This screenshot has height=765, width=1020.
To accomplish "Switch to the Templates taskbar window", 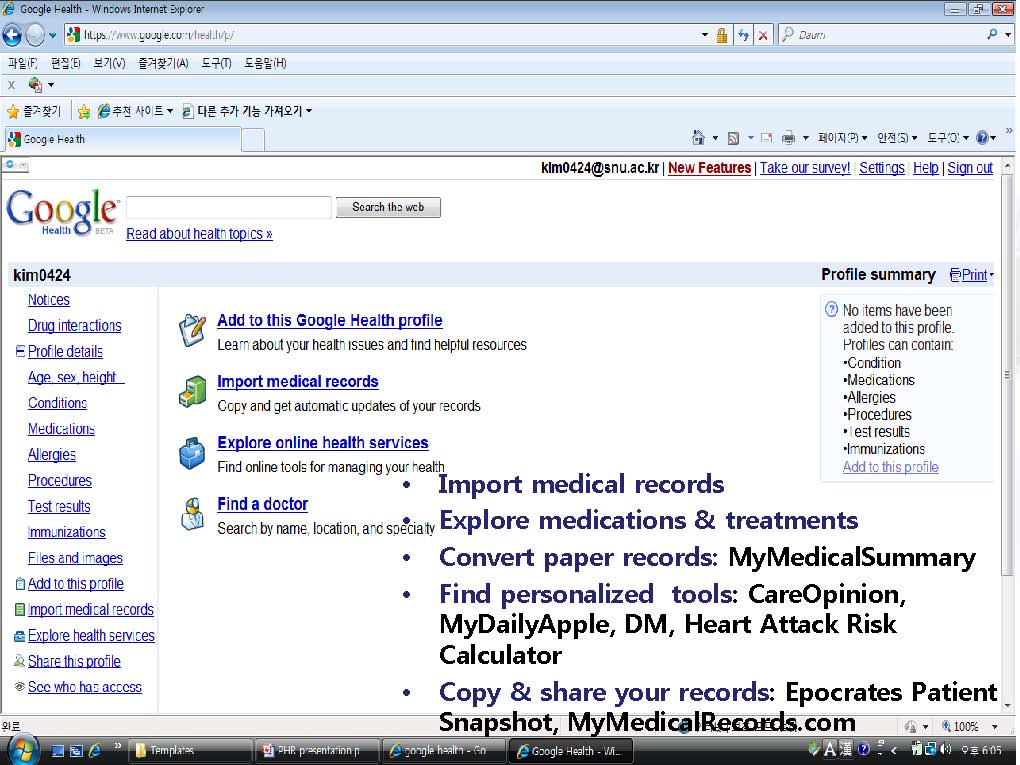I will point(189,751).
